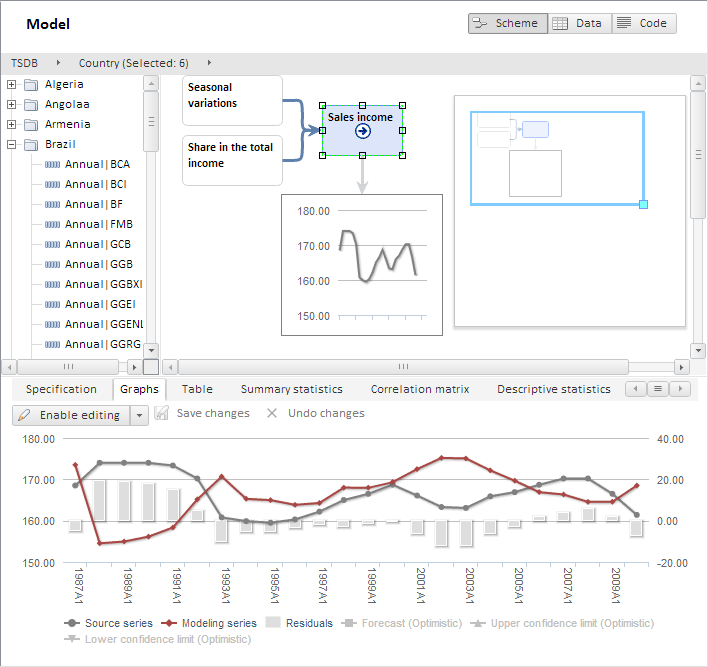This screenshot has width=708, height=667.
Task: Expand the Algeria folder
Action: click(x=11, y=84)
